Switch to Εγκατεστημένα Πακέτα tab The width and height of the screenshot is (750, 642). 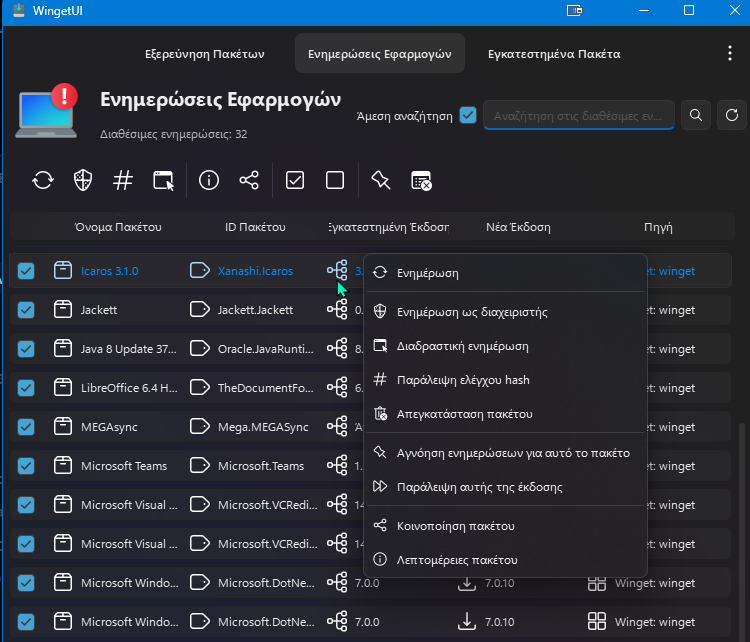pos(554,54)
